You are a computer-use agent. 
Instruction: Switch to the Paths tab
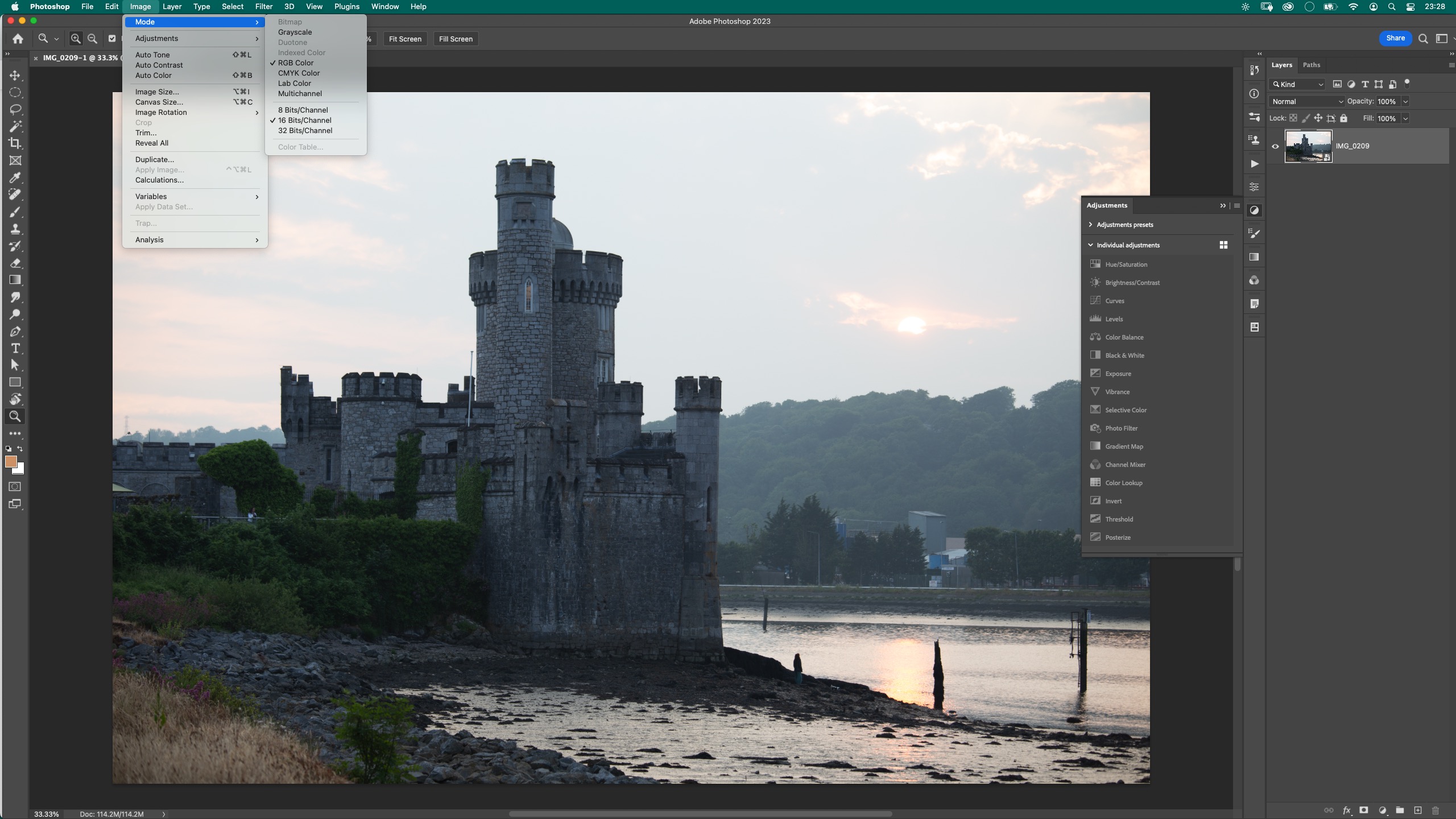[1312, 65]
